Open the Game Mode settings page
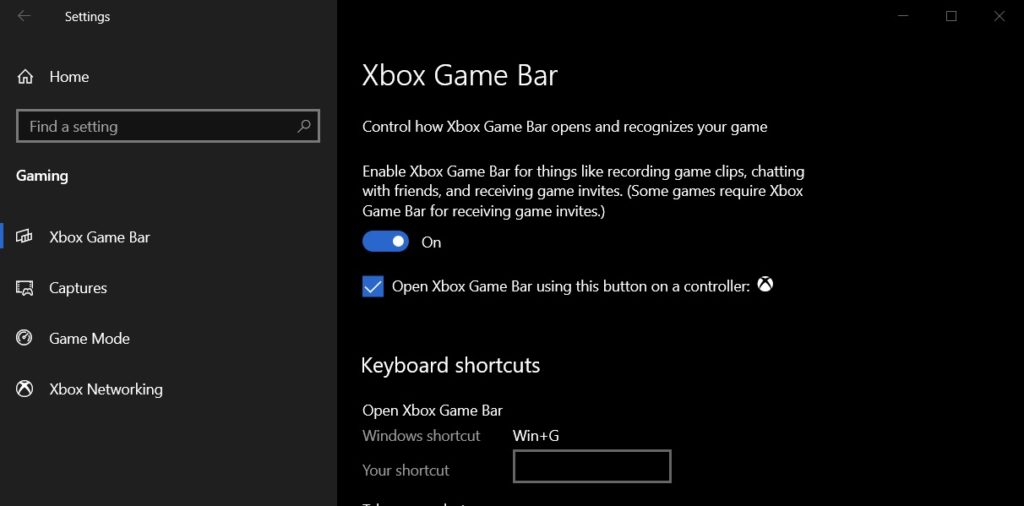The image size is (1024, 506). [x=89, y=338]
